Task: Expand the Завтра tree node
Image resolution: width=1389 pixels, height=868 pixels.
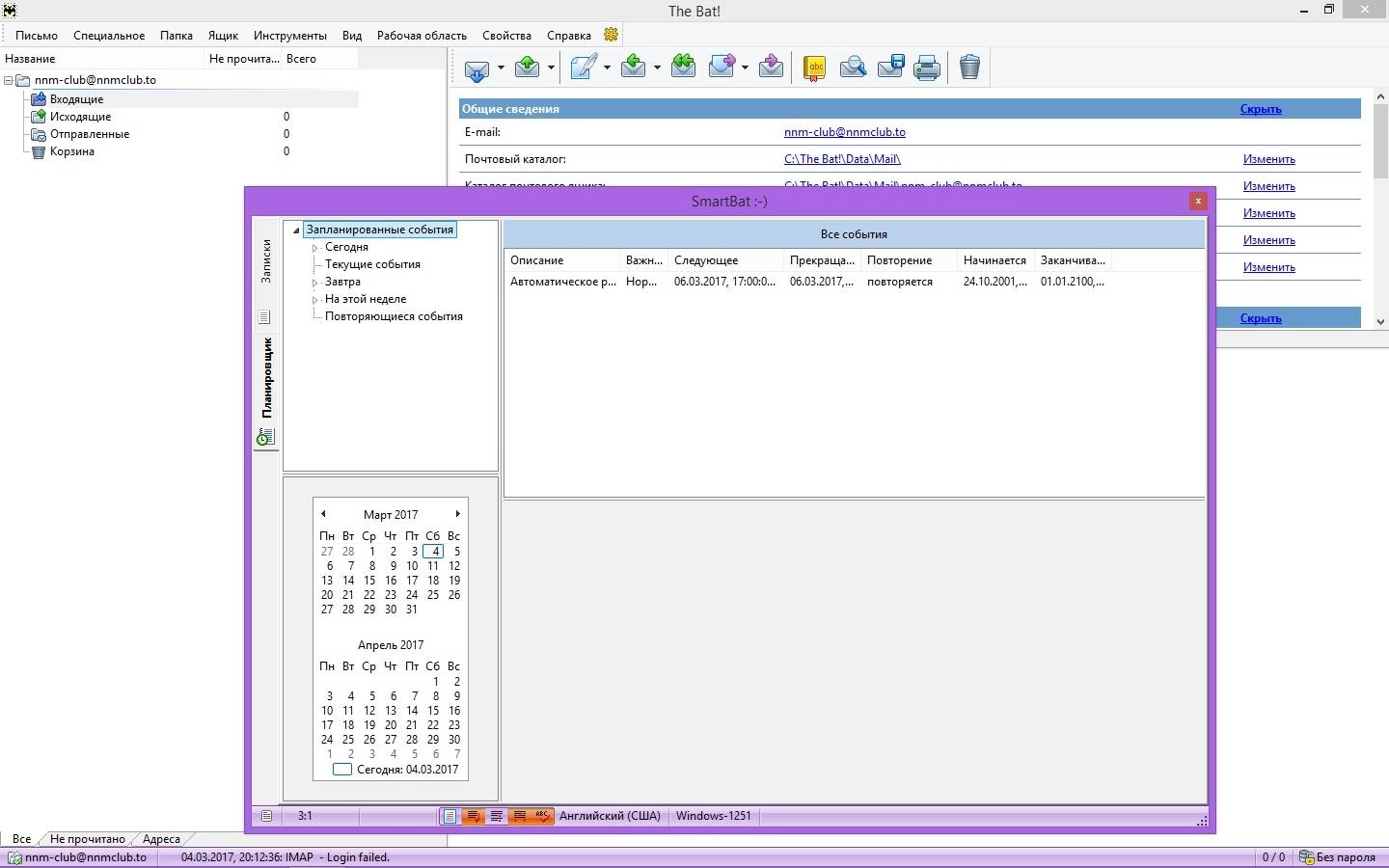Action: [x=314, y=283]
